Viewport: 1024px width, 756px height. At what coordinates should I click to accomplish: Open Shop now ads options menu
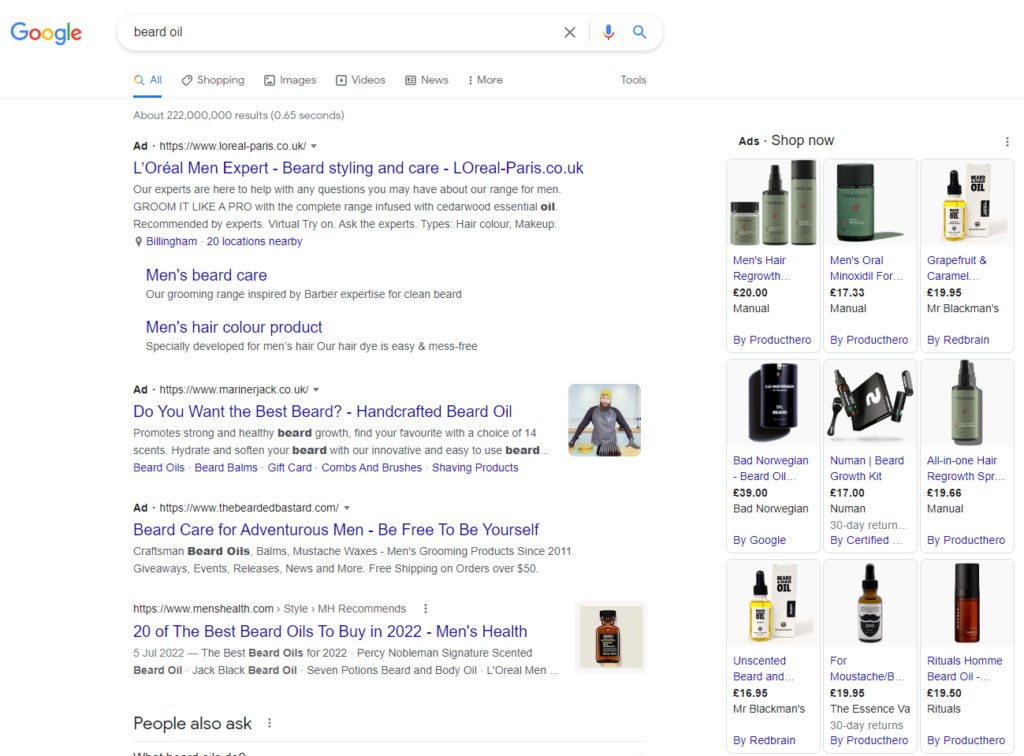coord(1007,142)
